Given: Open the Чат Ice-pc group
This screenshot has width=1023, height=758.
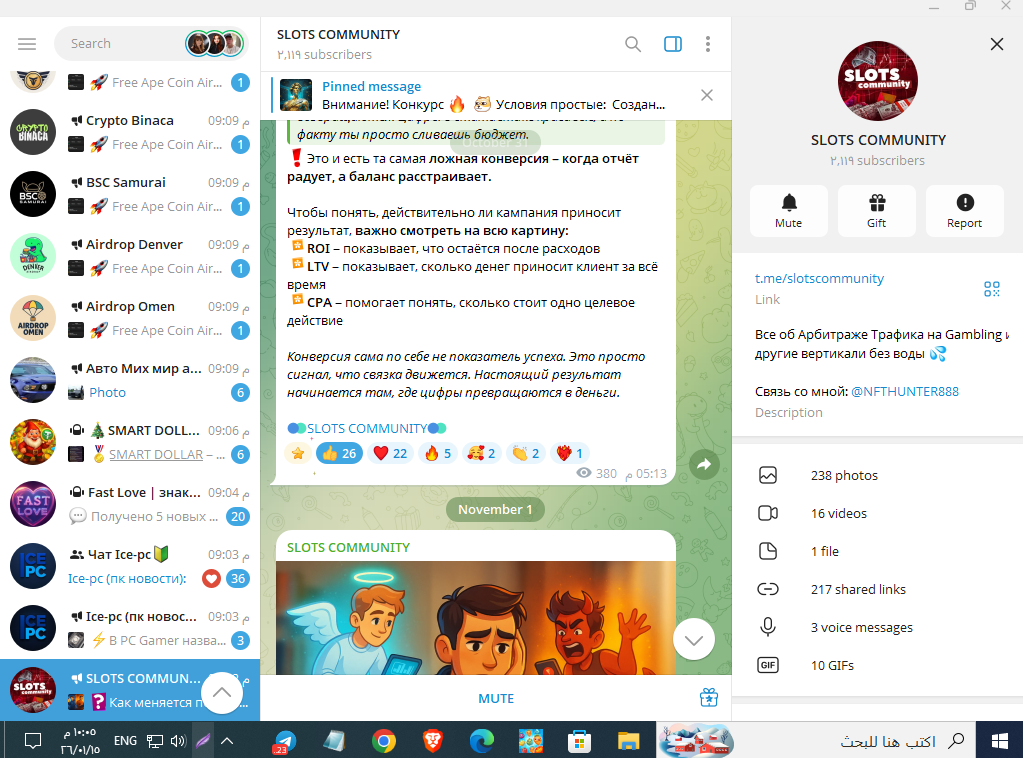Looking at the screenshot, I should 130,566.
